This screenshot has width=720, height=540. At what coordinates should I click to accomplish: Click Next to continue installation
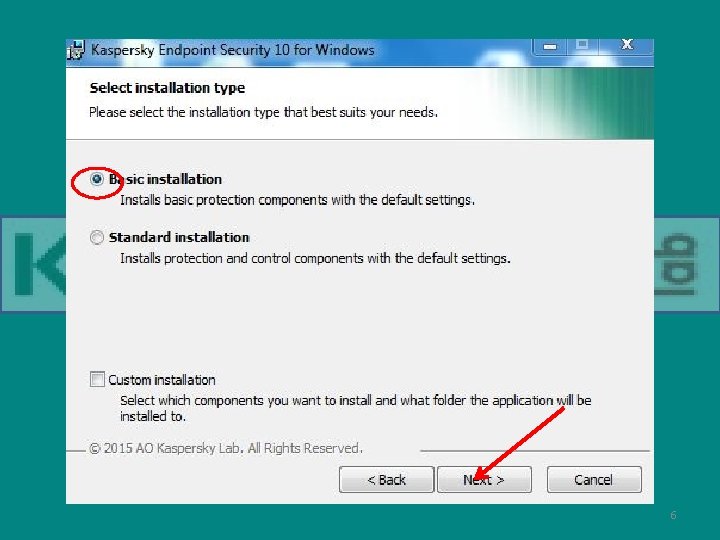pos(484,480)
